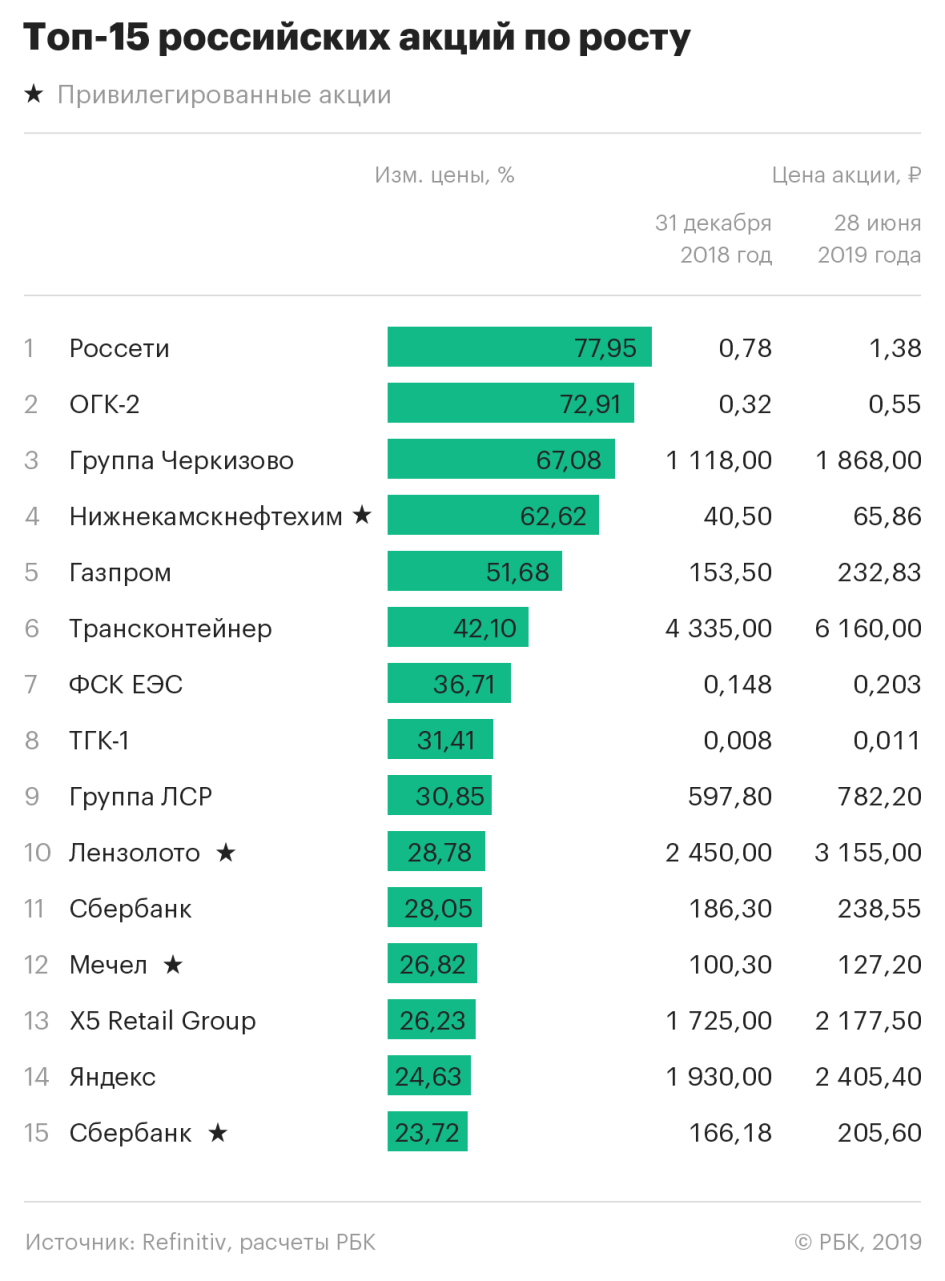
Task: Click the '28 июня 2019 года' column header
Action: pyautogui.click(x=869, y=239)
